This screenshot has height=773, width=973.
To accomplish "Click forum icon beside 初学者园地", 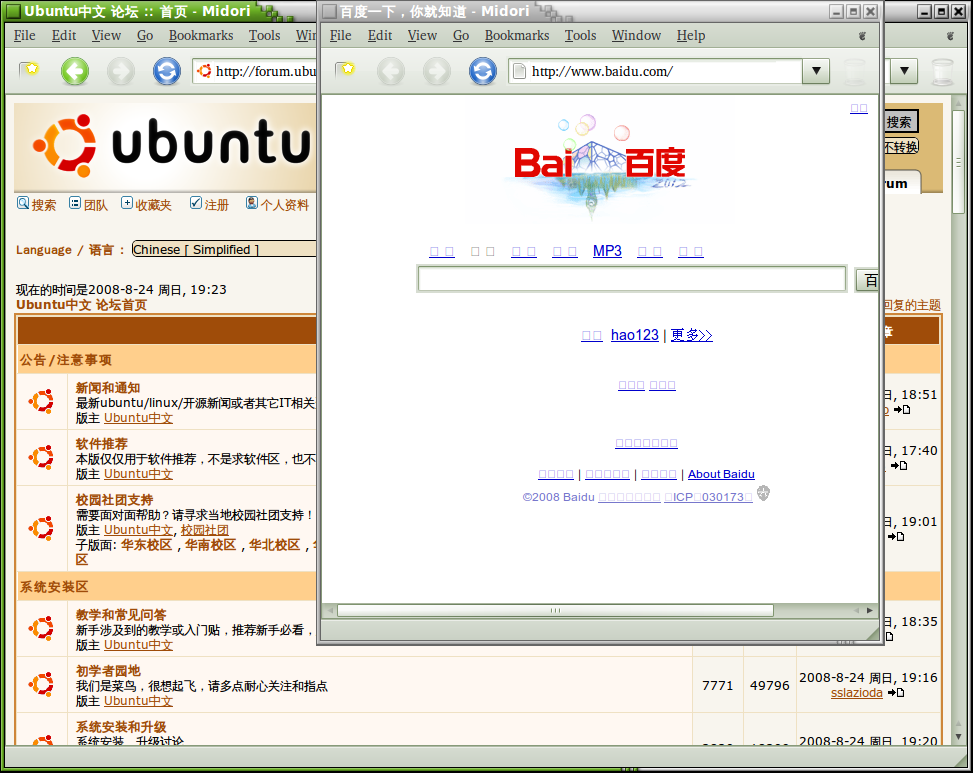I will tap(42, 684).
